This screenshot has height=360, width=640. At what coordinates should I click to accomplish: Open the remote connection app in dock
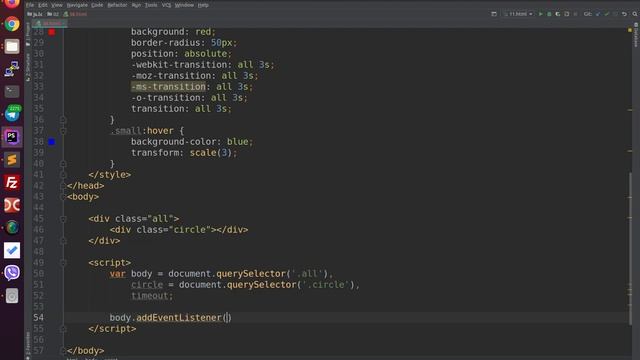coord(12,69)
